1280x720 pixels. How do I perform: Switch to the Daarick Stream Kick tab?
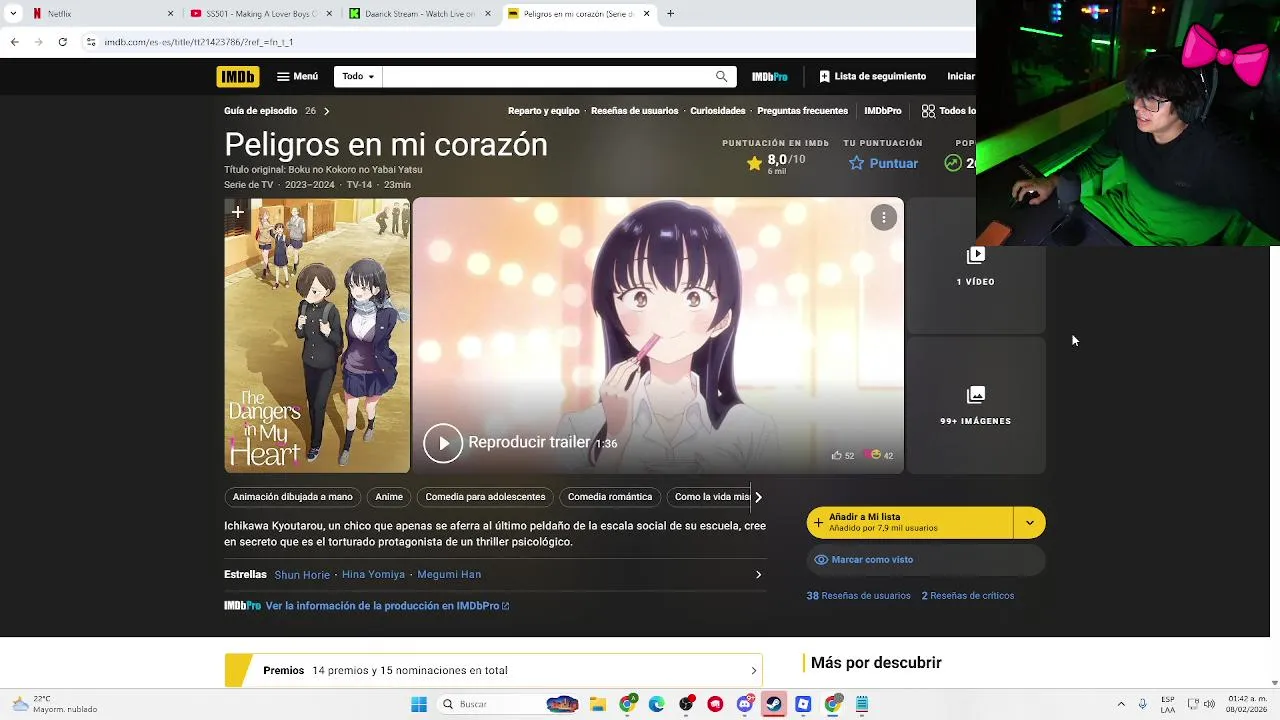[420, 14]
